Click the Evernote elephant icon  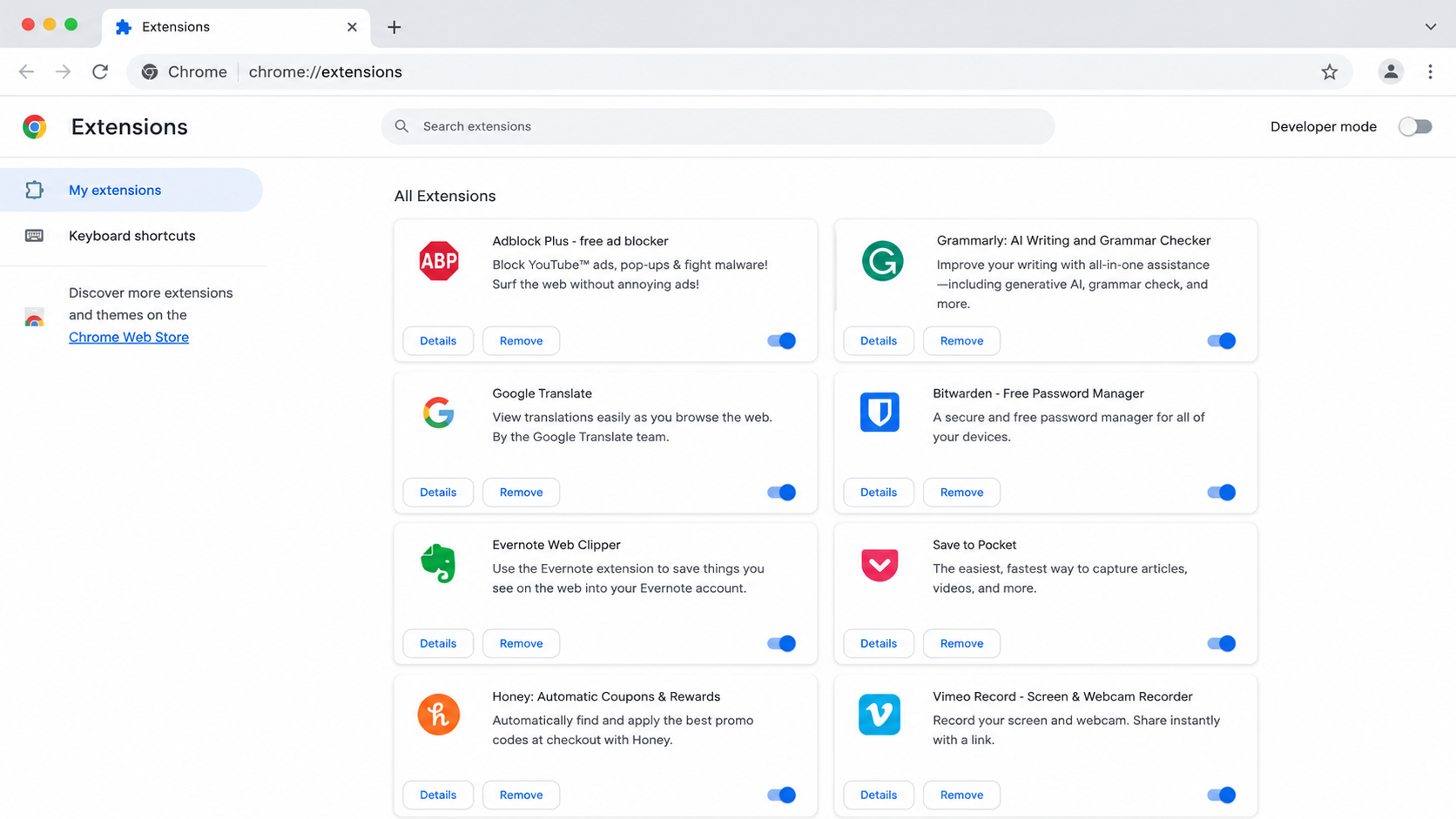[439, 563]
